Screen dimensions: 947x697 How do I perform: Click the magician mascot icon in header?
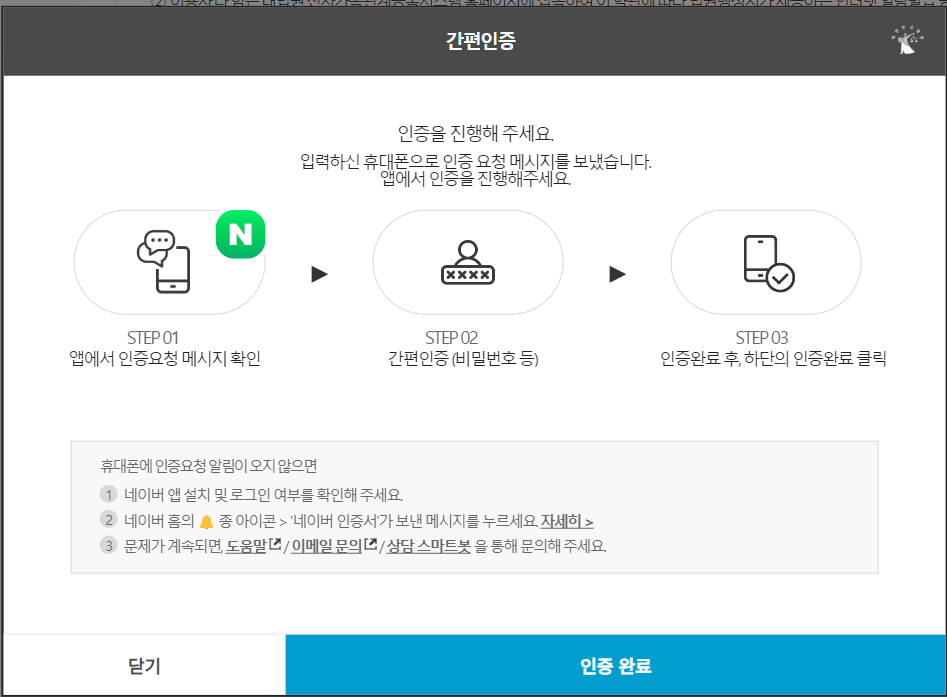pos(904,38)
